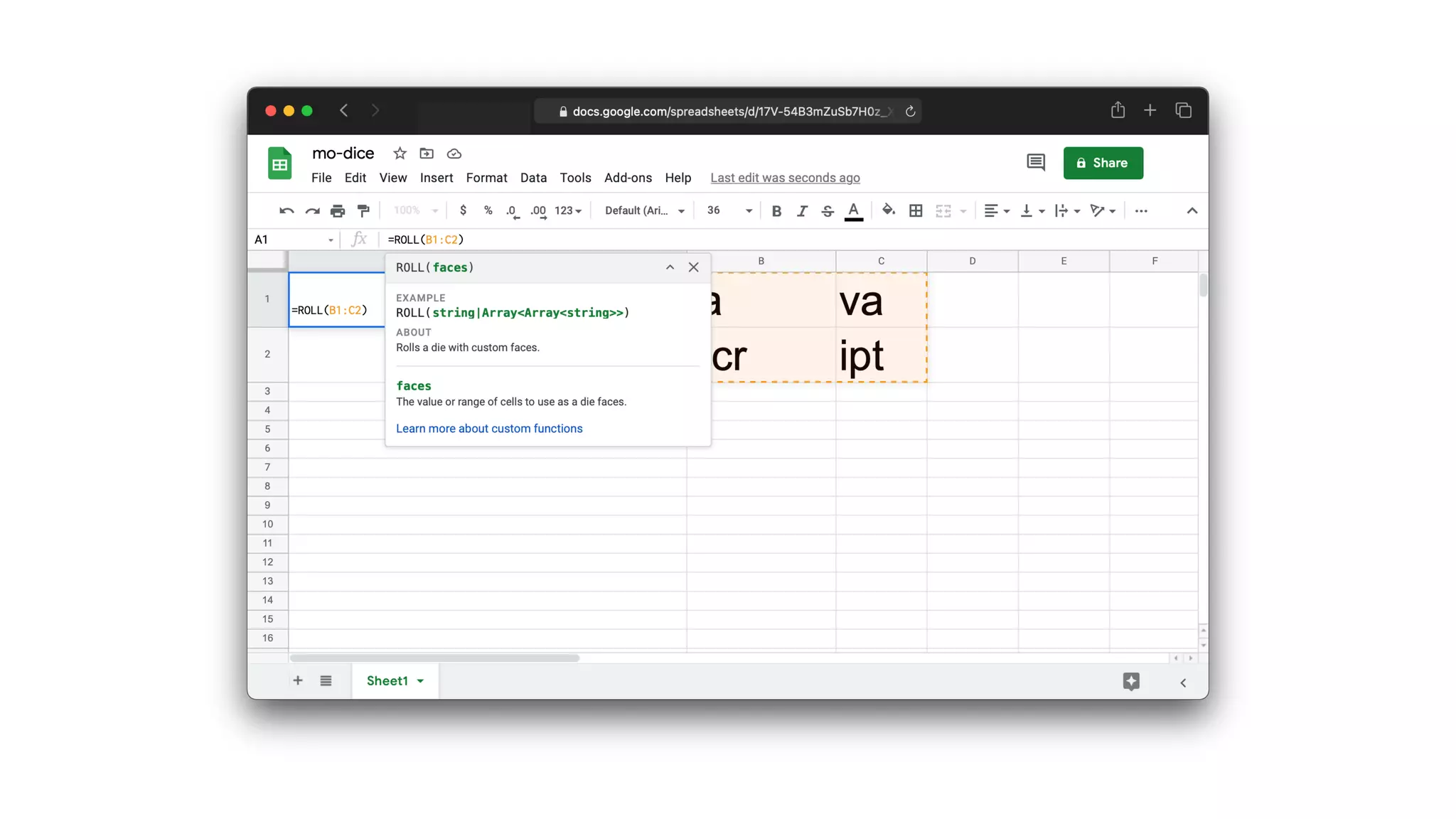Select the Sheet1 tab
Screen dimensions: 1456x819
pyautogui.click(x=387, y=680)
